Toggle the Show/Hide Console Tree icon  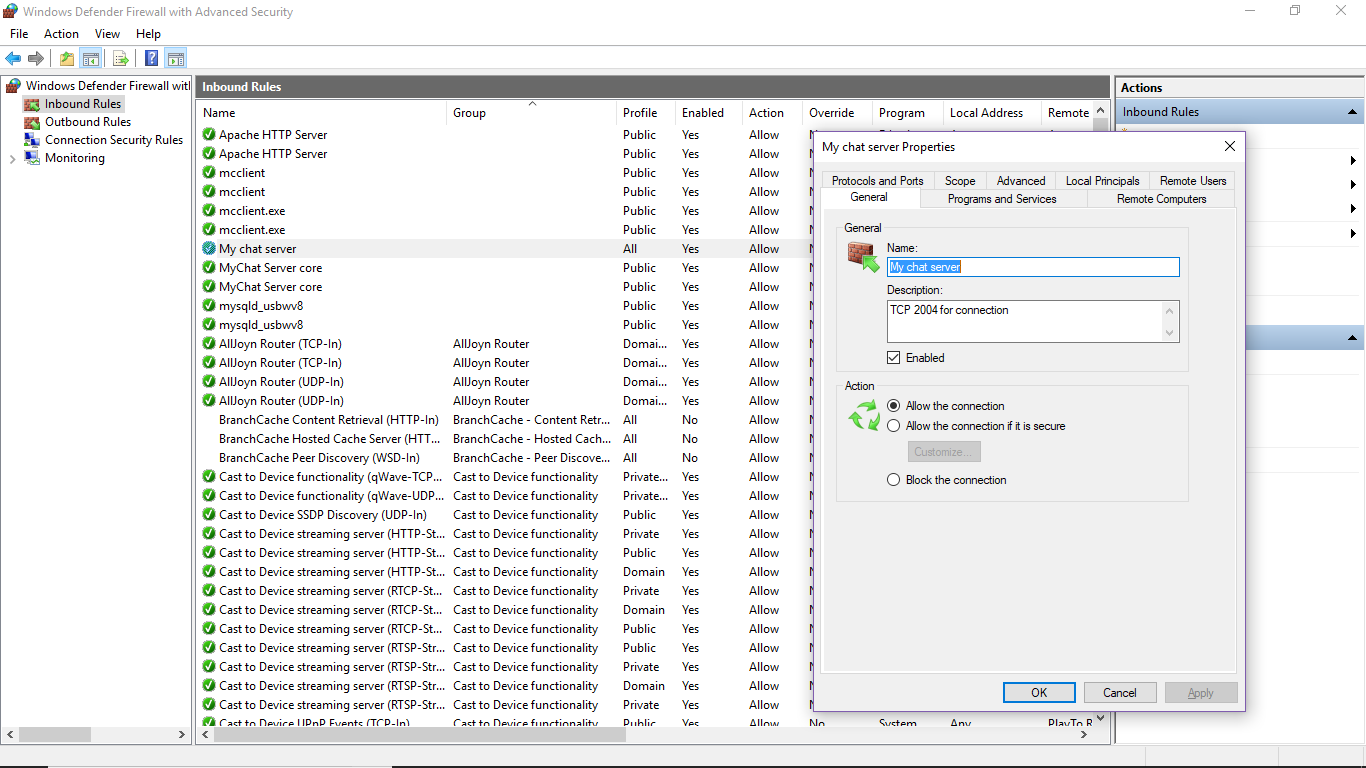(x=91, y=59)
